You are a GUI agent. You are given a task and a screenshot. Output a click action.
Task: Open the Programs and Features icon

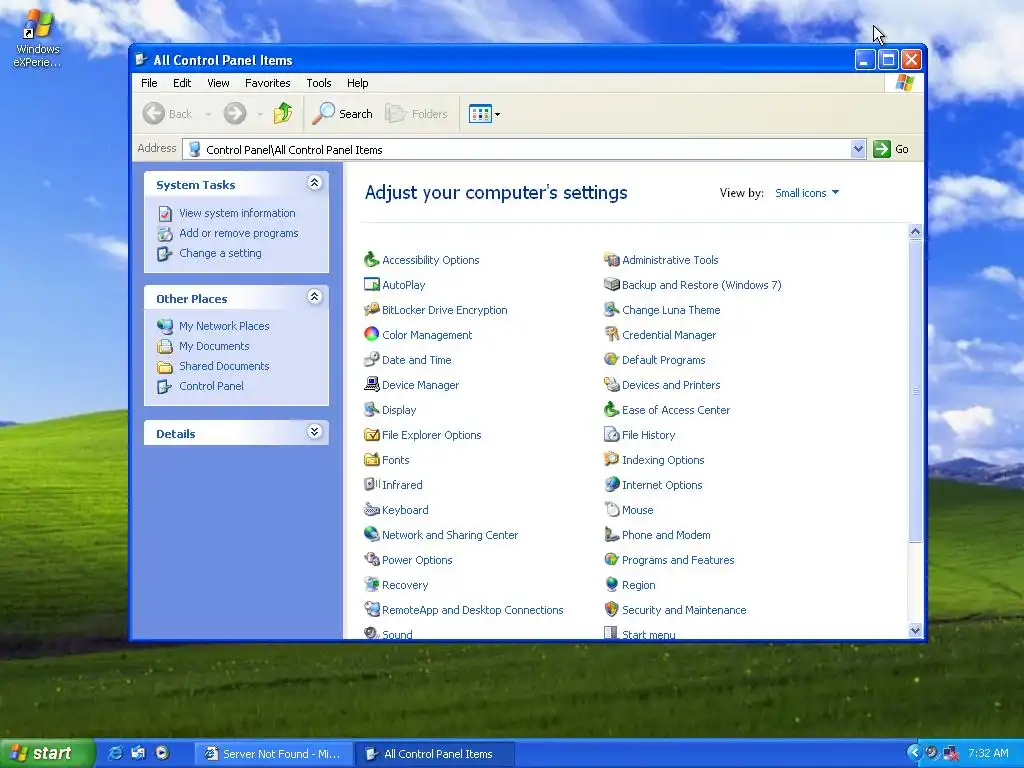(611, 560)
